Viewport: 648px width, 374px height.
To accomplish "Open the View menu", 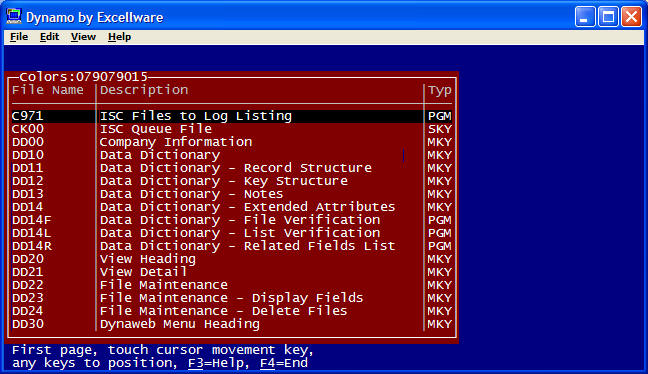I will pos(83,37).
